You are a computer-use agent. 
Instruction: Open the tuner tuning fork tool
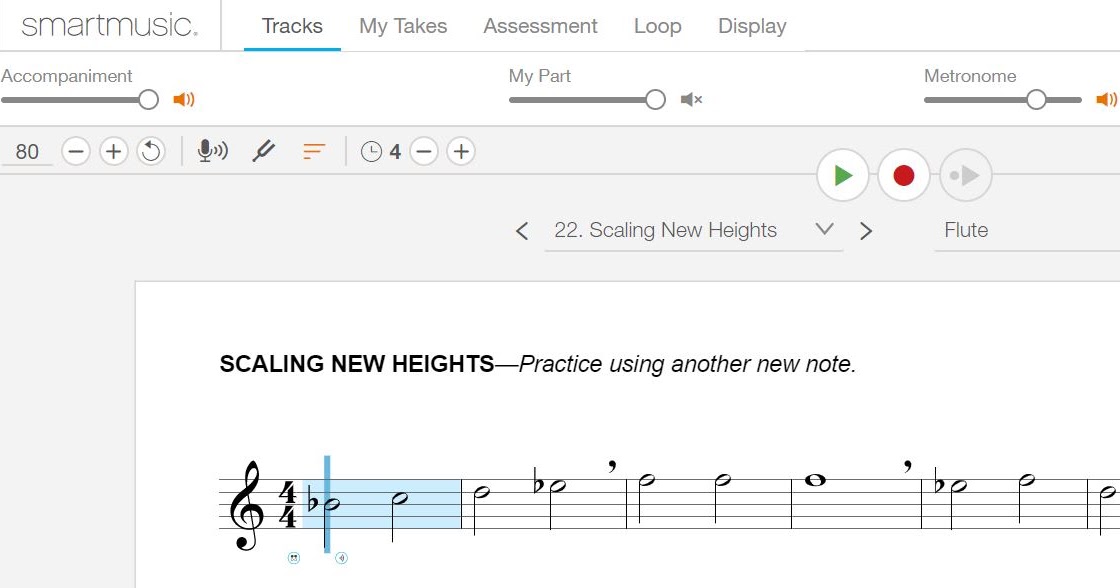point(263,151)
